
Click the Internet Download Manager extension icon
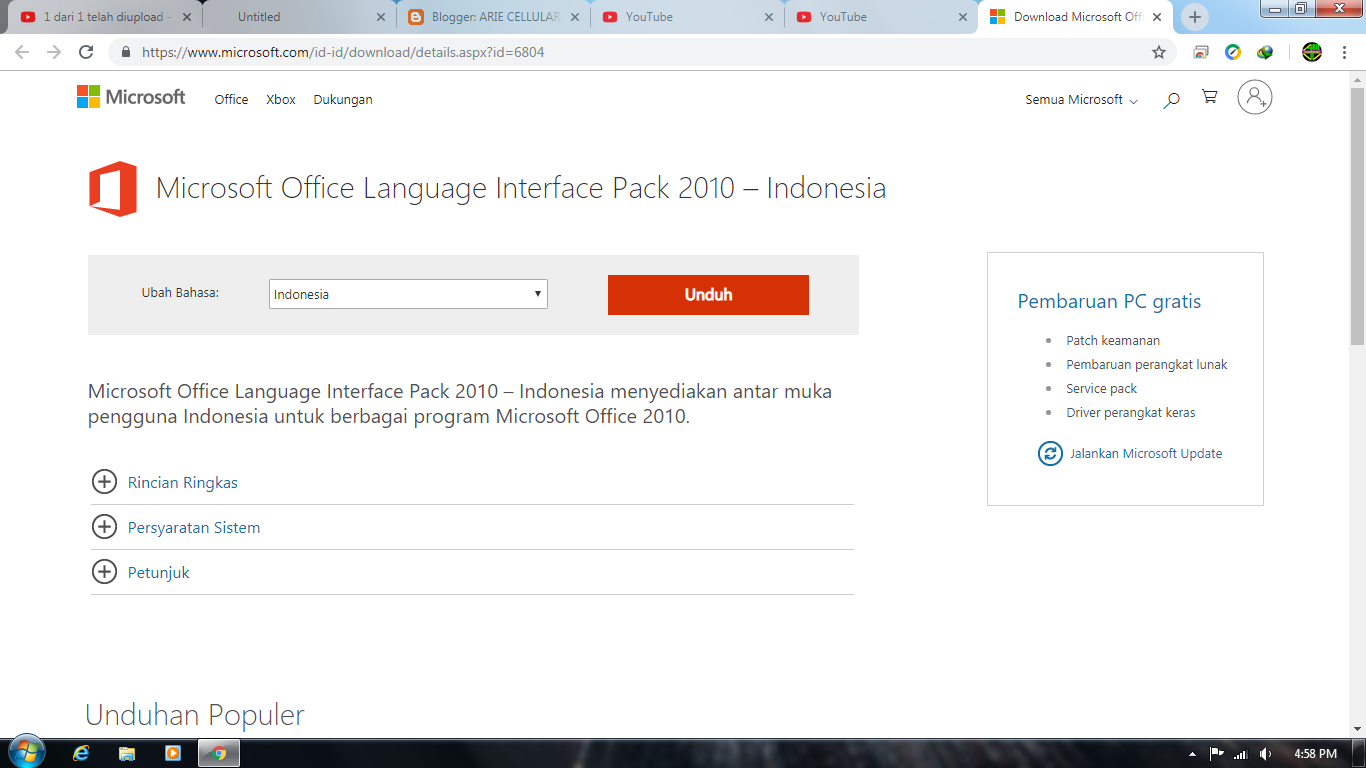tap(1265, 52)
